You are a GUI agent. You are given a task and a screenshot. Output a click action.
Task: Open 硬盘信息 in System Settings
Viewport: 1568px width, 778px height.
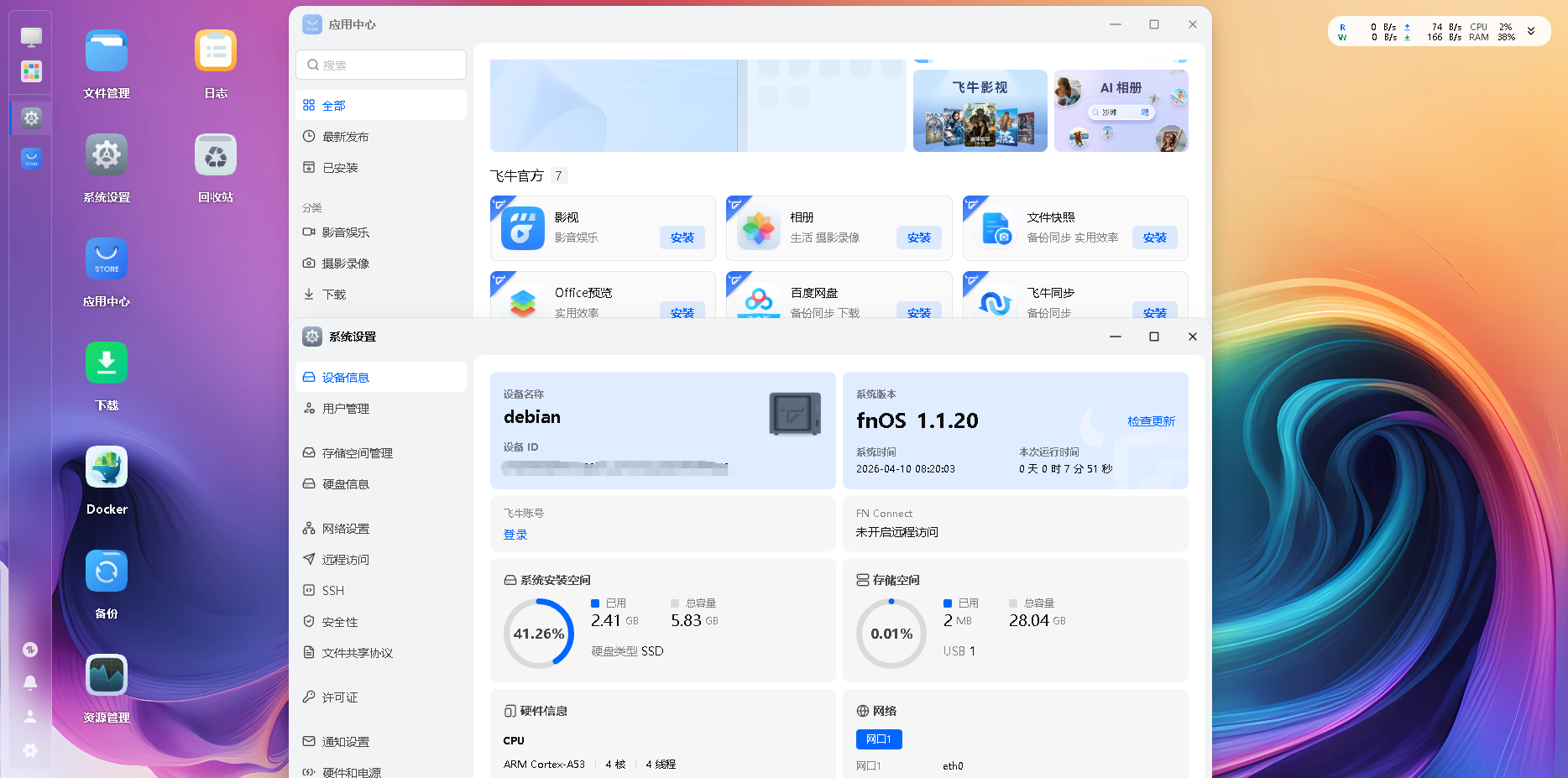coord(381,484)
